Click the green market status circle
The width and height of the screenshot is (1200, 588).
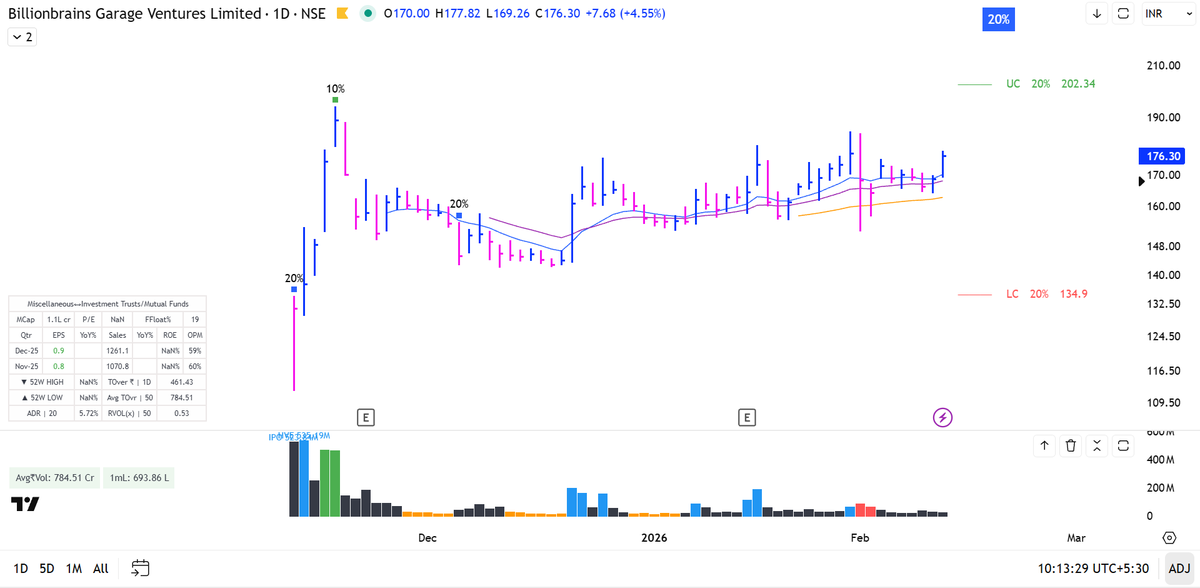click(368, 14)
